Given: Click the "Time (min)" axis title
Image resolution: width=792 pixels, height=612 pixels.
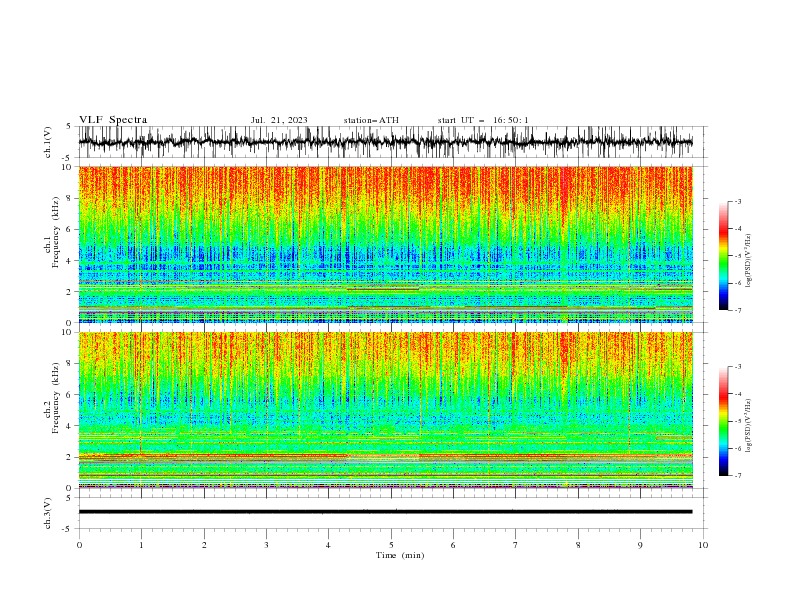Looking at the screenshot, I should click(400, 555).
